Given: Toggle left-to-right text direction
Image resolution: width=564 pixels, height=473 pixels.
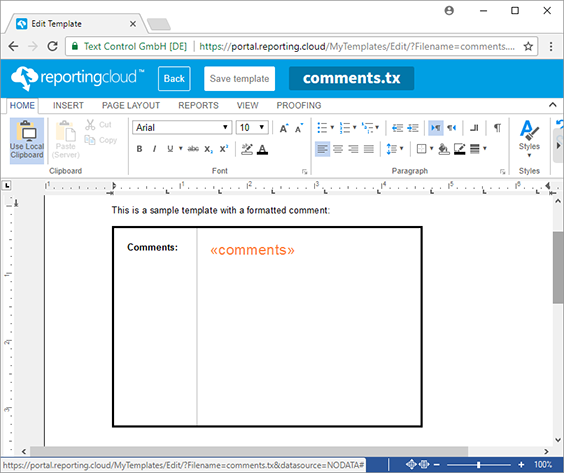Looking at the screenshot, I should point(436,128).
